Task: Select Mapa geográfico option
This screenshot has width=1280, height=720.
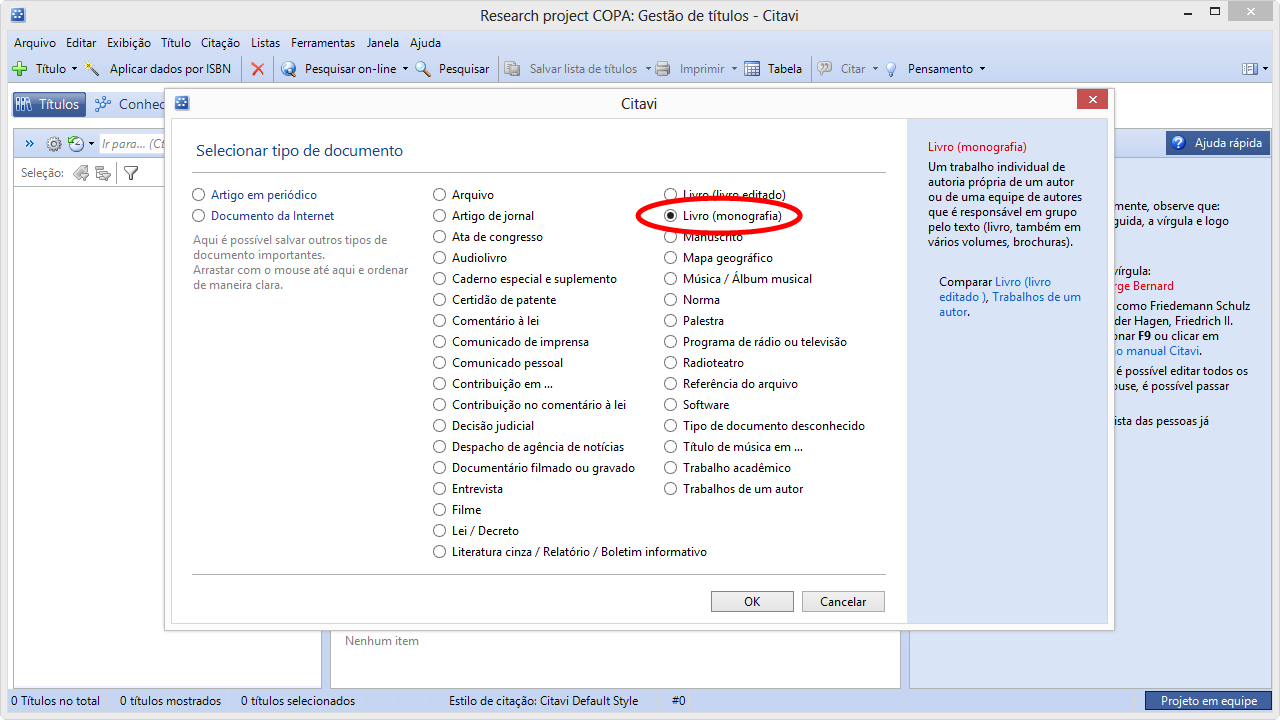Action: point(671,258)
